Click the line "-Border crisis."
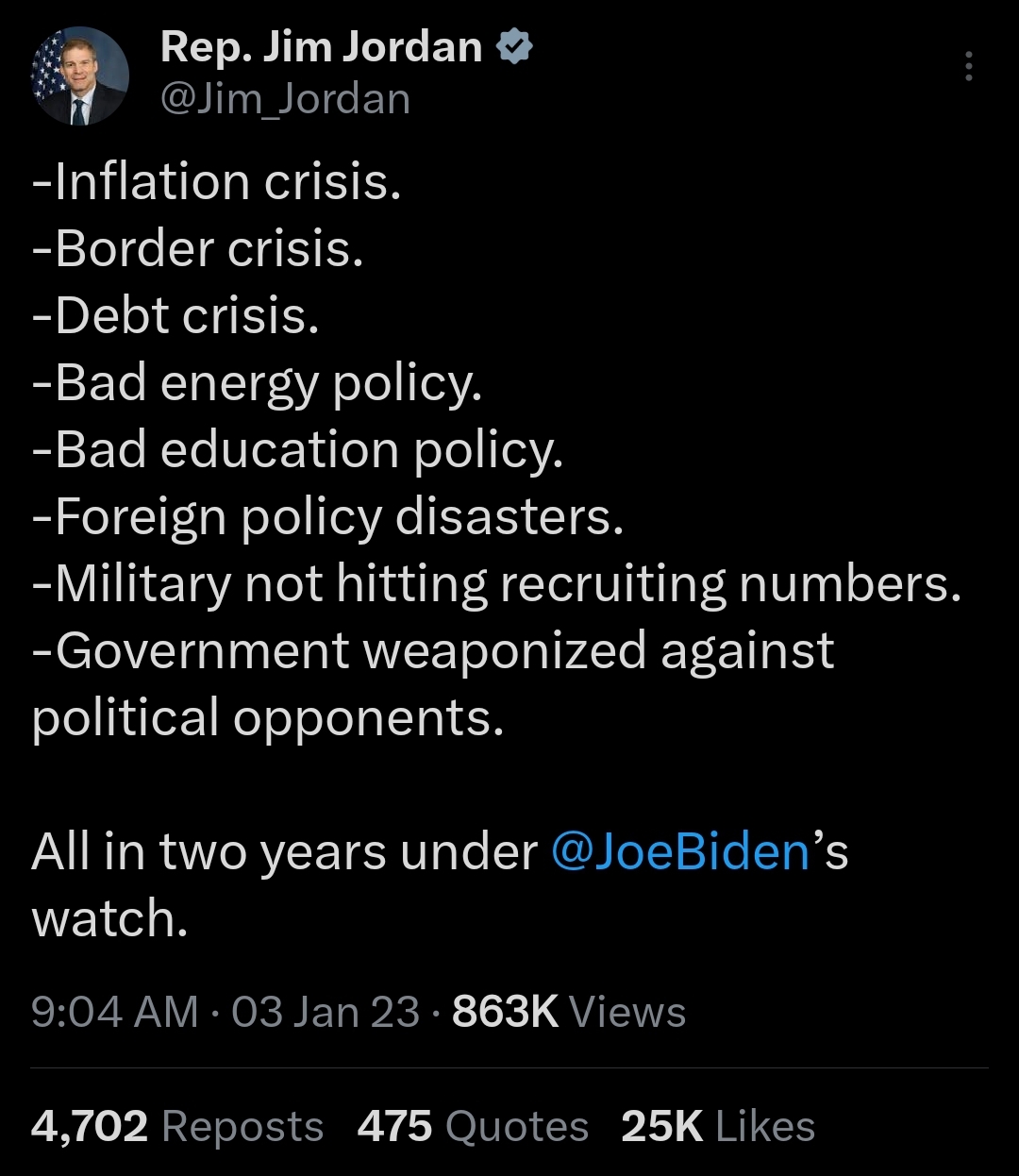Image resolution: width=1019 pixels, height=1176 pixels. pyautogui.click(x=198, y=249)
